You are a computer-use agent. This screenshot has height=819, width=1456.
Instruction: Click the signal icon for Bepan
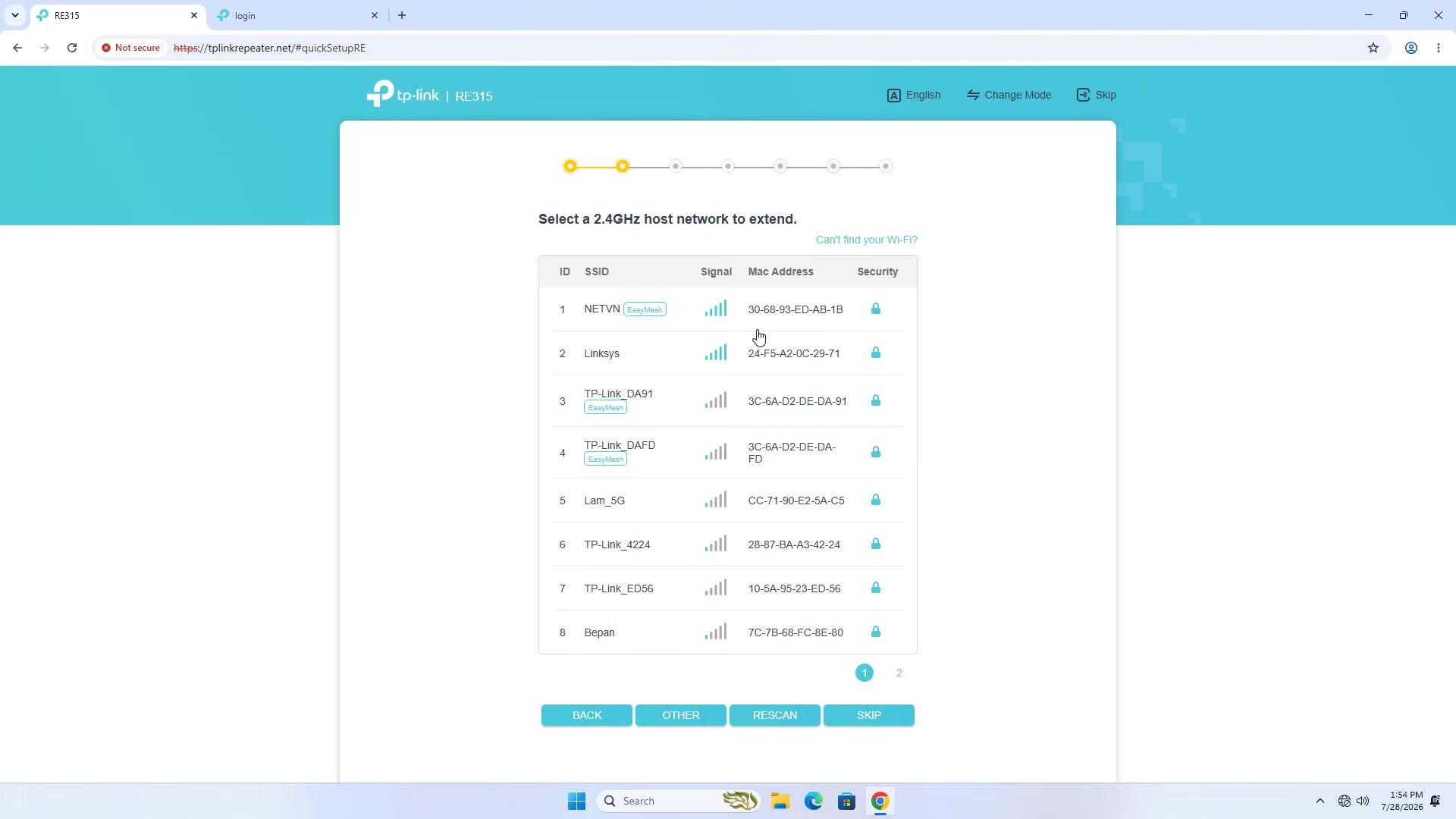716,632
